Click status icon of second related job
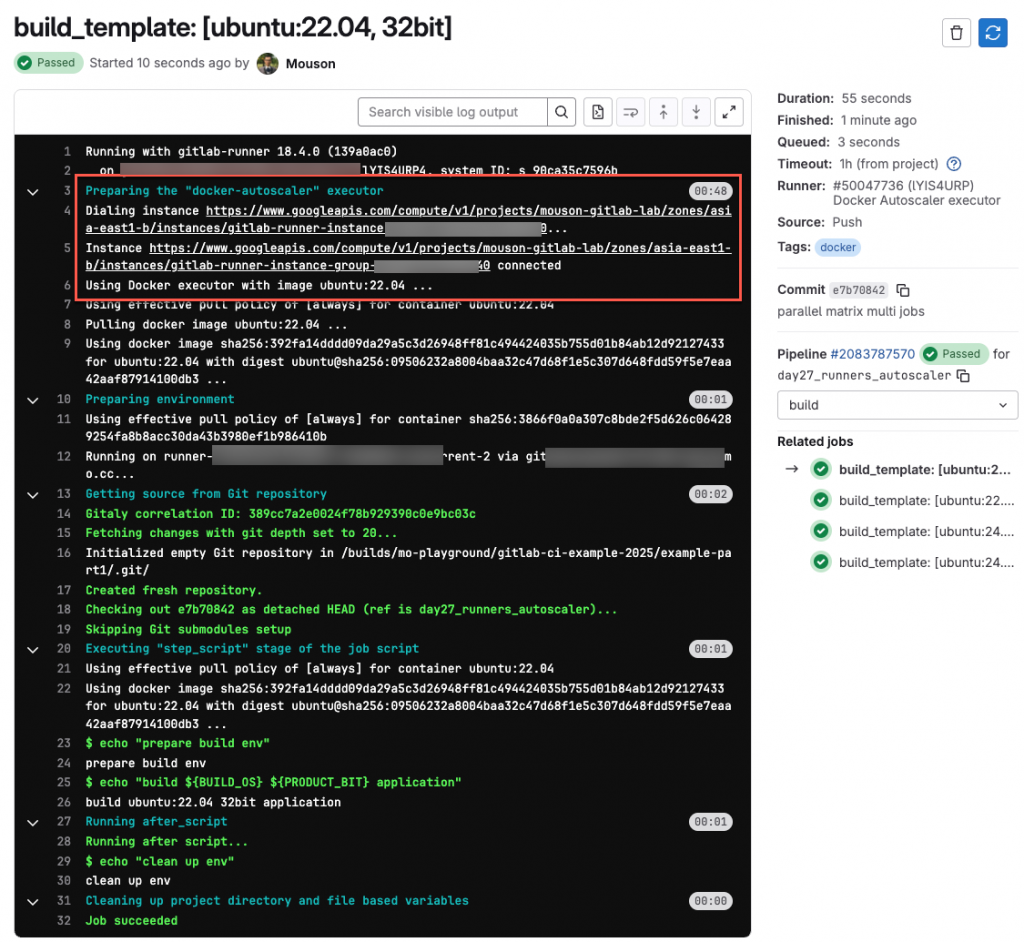This screenshot has height=942, width=1024. [821, 500]
